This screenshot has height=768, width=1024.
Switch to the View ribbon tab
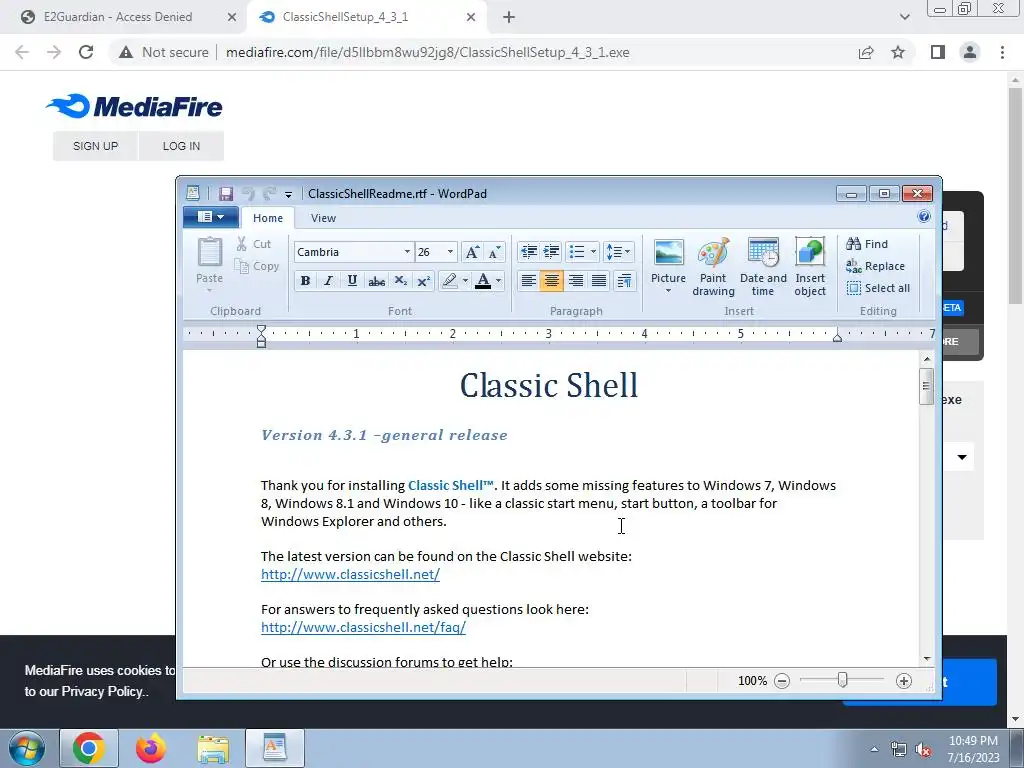click(323, 218)
